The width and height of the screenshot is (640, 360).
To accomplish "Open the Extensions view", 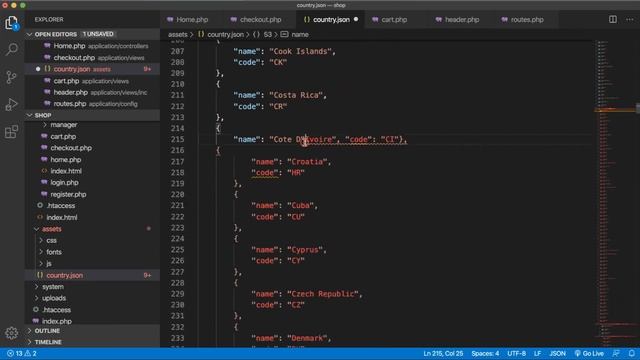I will pos(11,131).
